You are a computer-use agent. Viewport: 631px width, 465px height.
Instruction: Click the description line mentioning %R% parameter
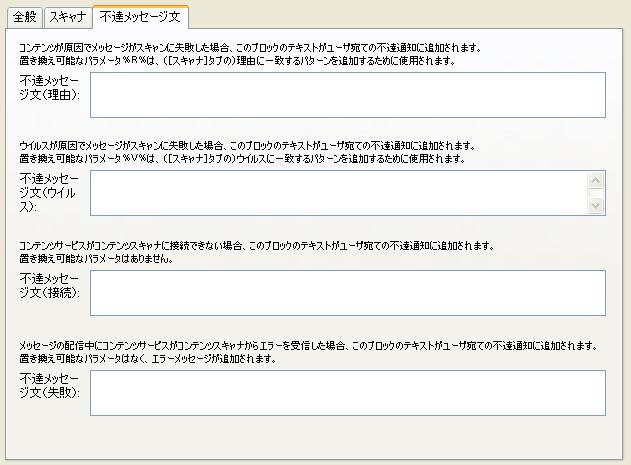(x=237, y=61)
